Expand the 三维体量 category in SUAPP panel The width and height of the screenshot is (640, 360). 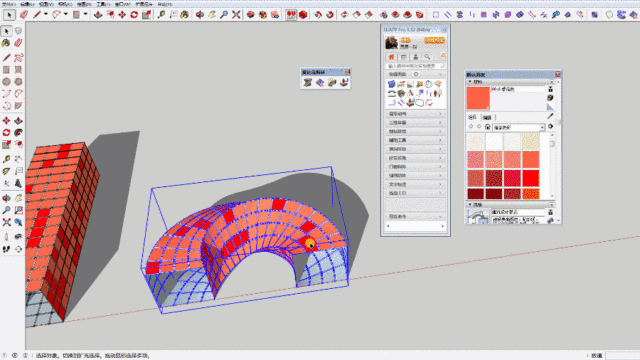coord(415,122)
